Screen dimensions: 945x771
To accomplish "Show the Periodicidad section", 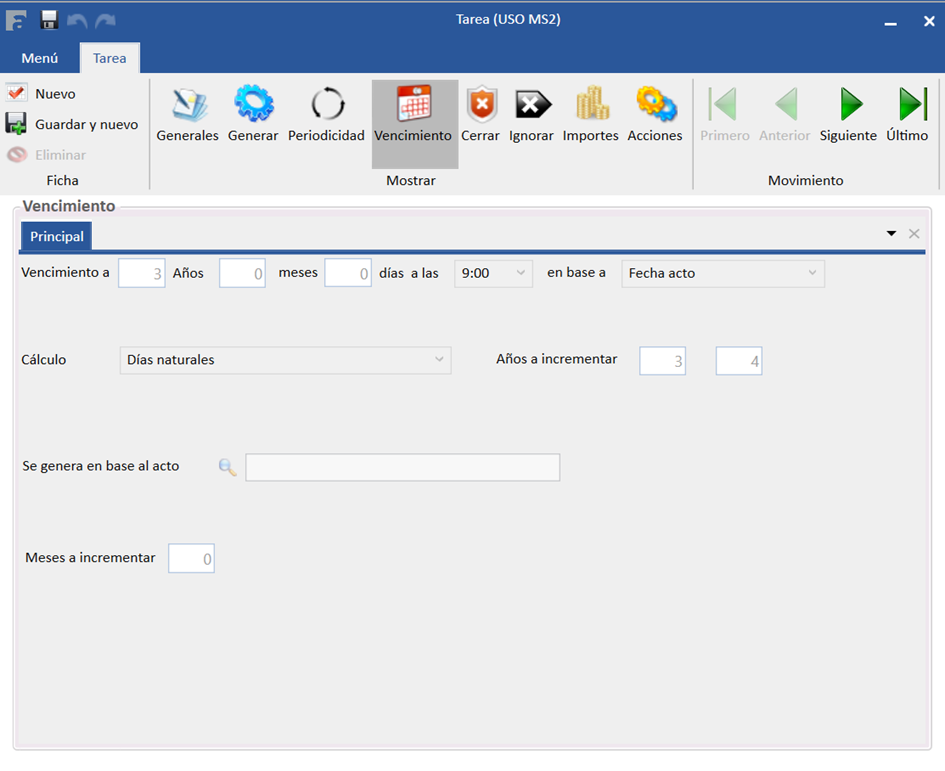I will pos(326,115).
